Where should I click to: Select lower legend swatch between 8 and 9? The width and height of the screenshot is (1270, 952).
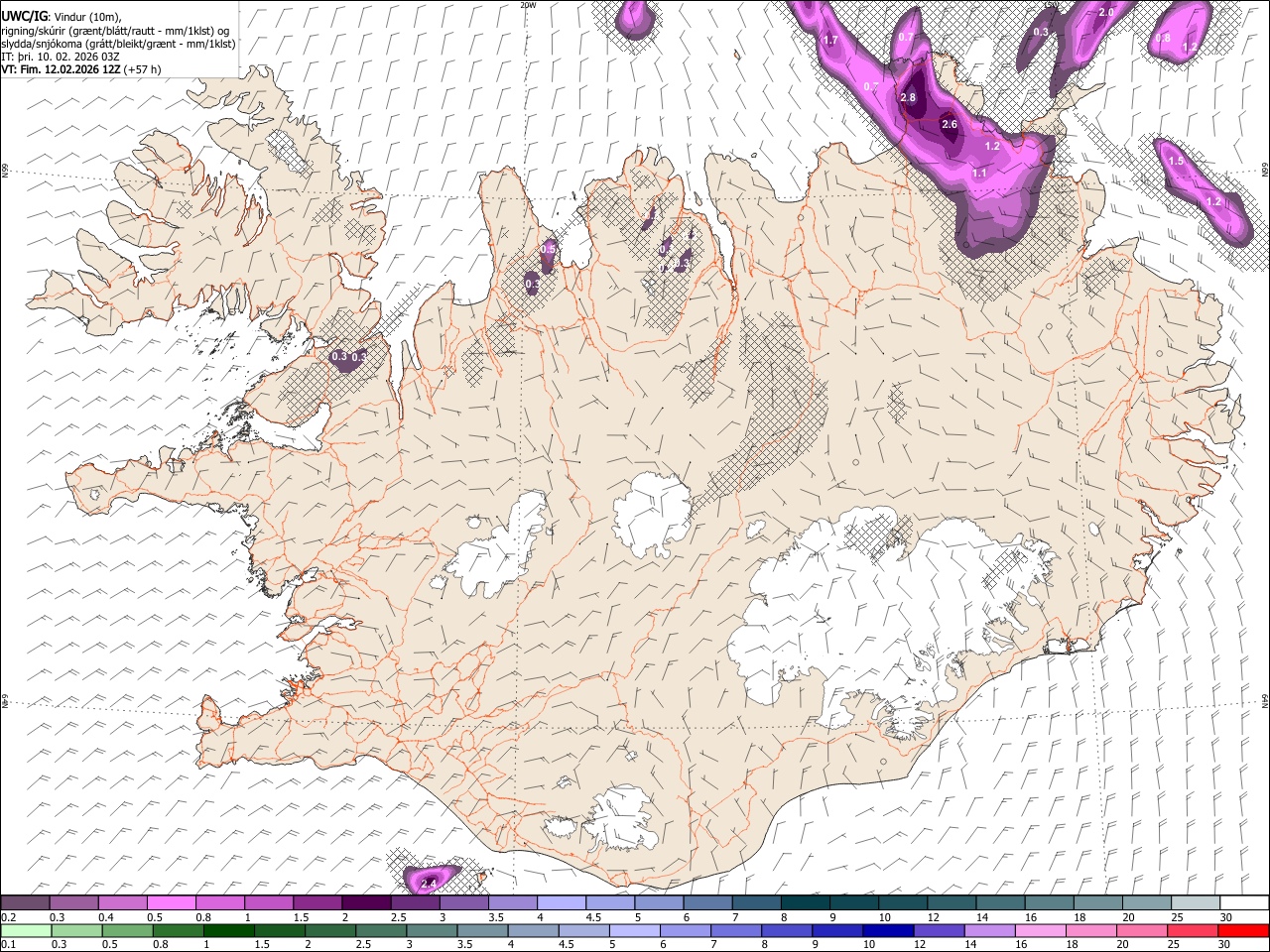click(x=787, y=930)
